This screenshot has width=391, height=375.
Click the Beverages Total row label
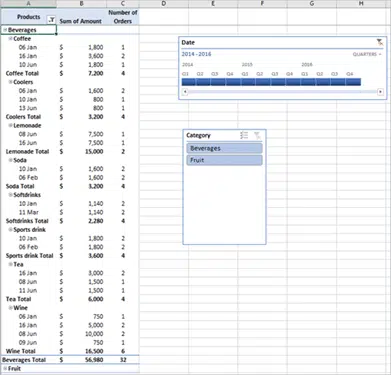coord(24,360)
